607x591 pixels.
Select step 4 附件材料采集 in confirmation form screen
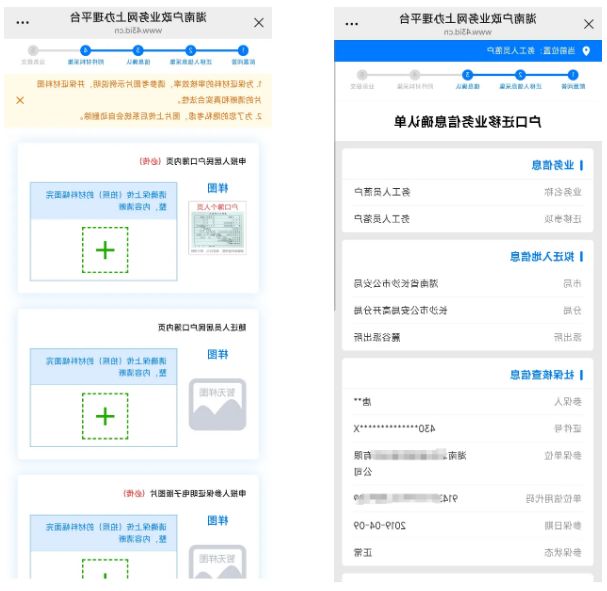pyautogui.click(x=415, y=79)
